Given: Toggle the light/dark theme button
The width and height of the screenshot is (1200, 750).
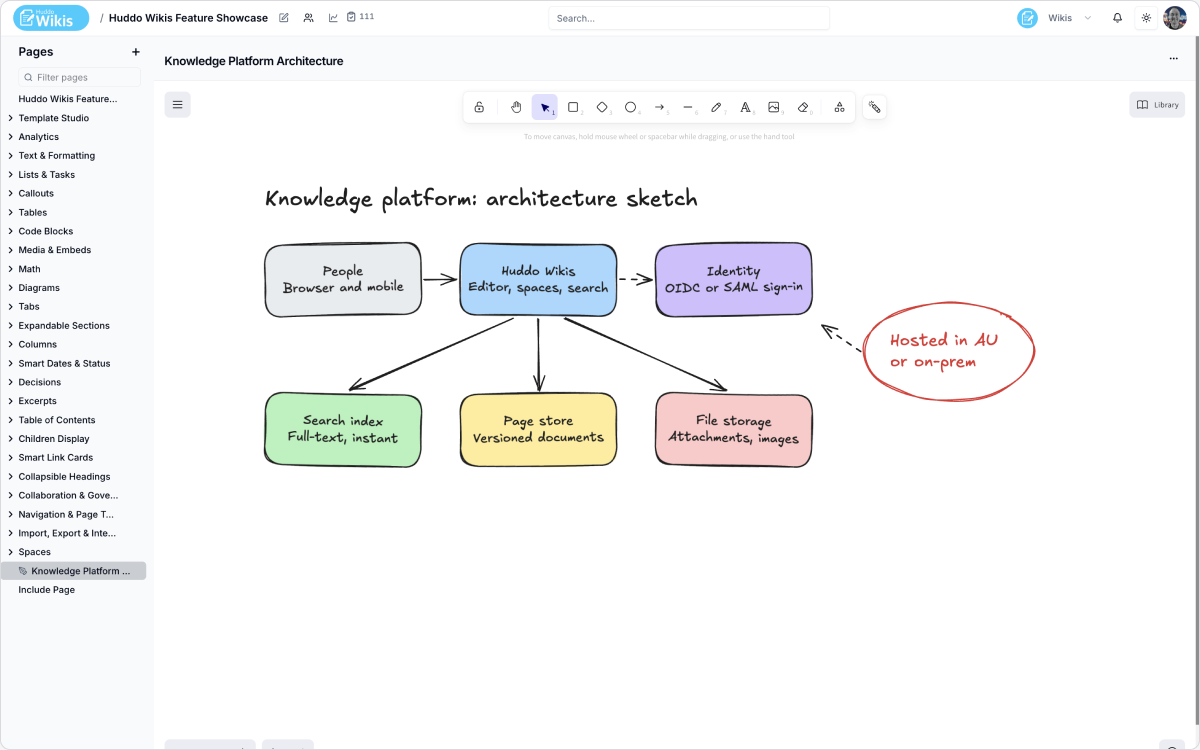Looking at the screenshot, I should [1146, 18].
